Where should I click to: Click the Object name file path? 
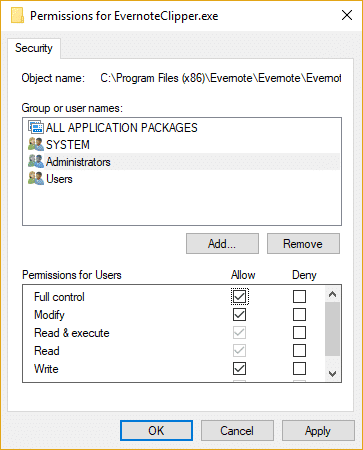(x=221, y=78)
